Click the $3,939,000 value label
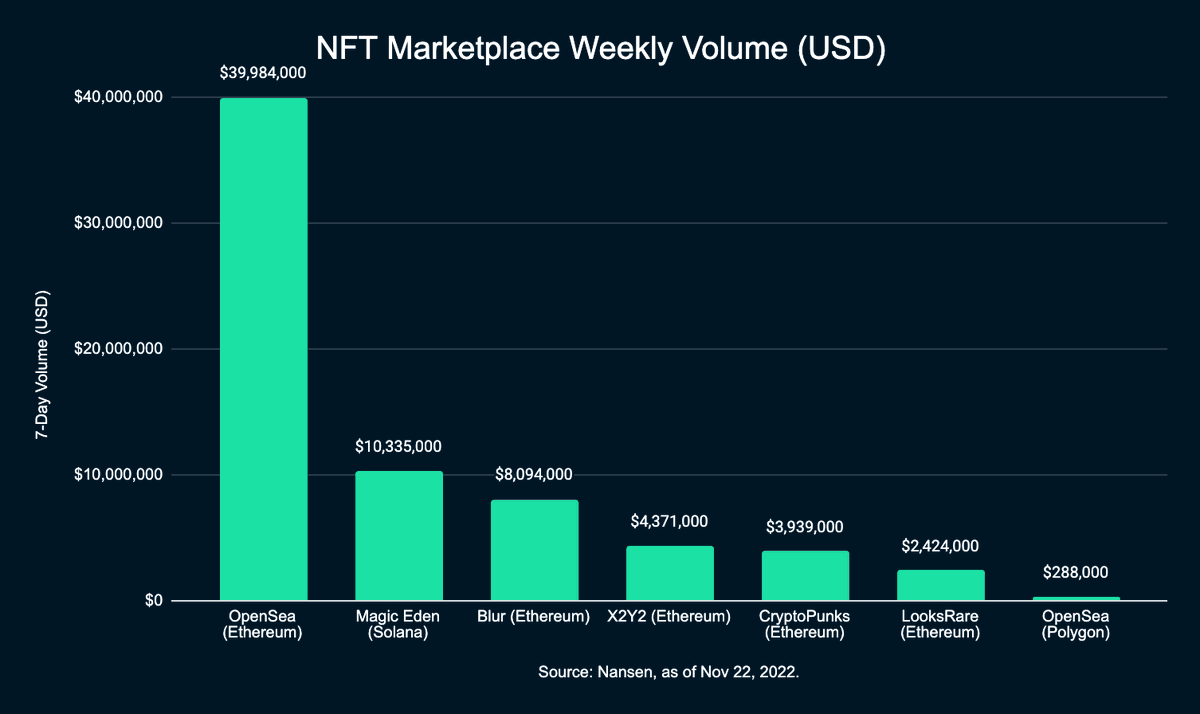This screenshot has height=714, width=1200. coord(805,526)
